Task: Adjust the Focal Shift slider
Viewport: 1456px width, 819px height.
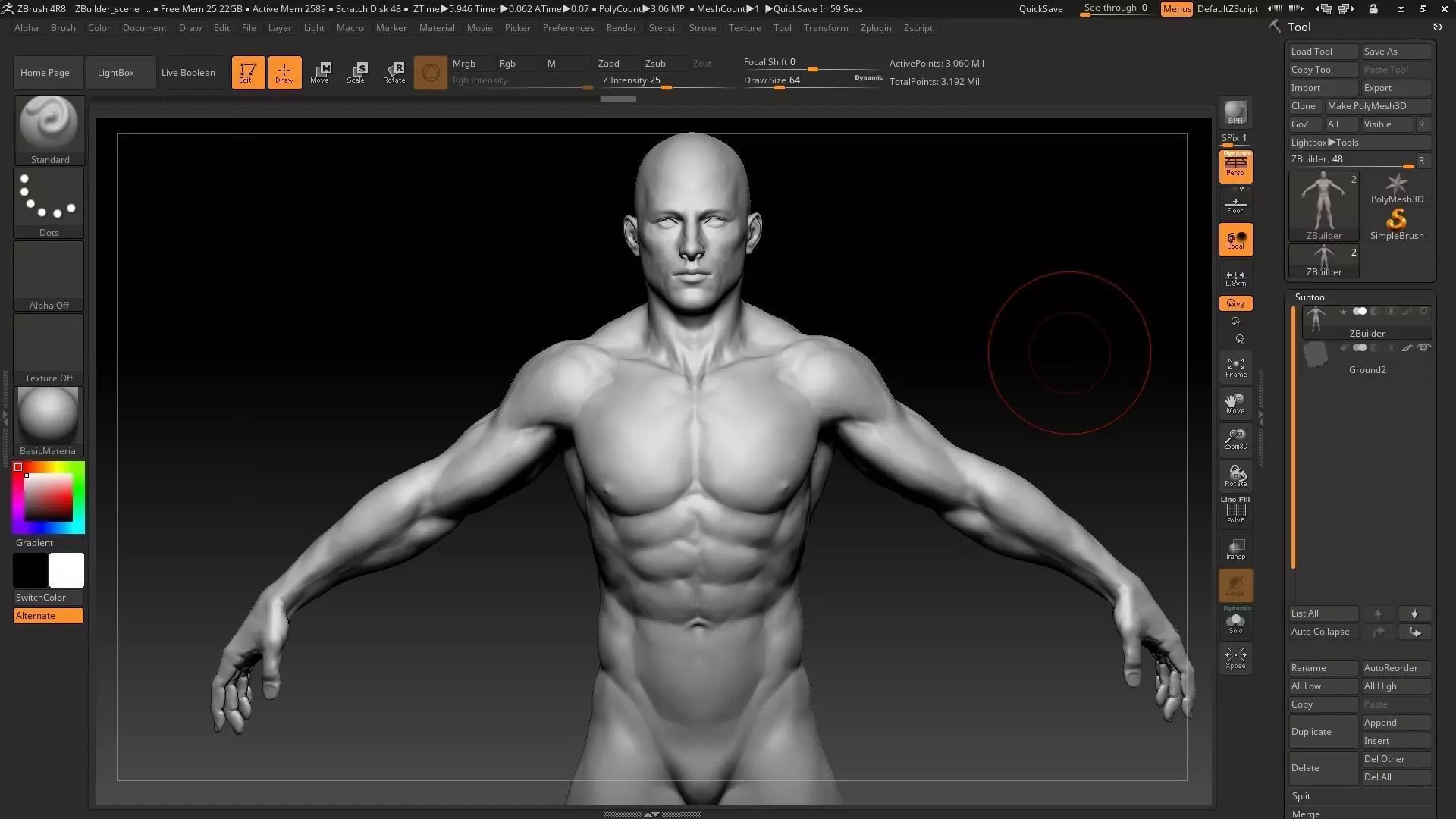Action: point(811,63)
